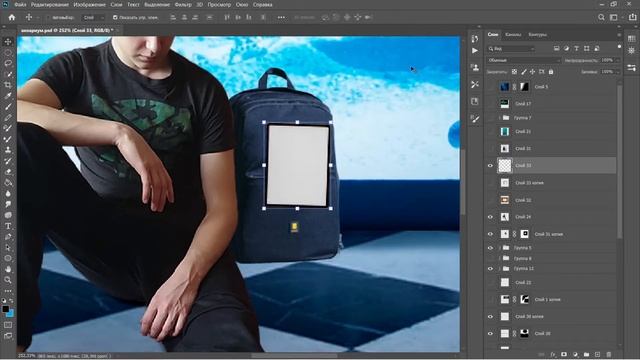Hide the selected Слой 33 layer

[490, 166]
